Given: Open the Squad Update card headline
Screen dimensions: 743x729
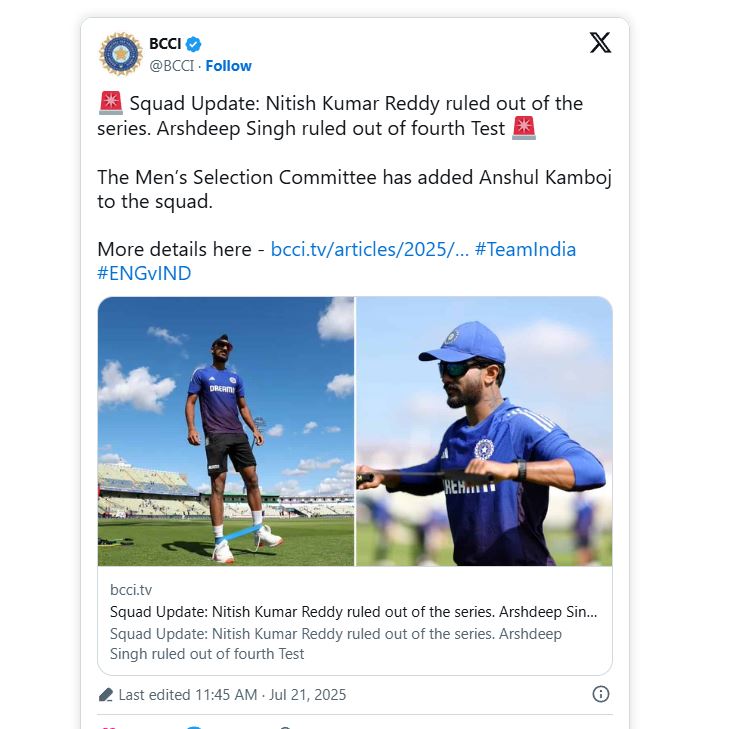Looking at the screenshot, I should click(354, 612).
